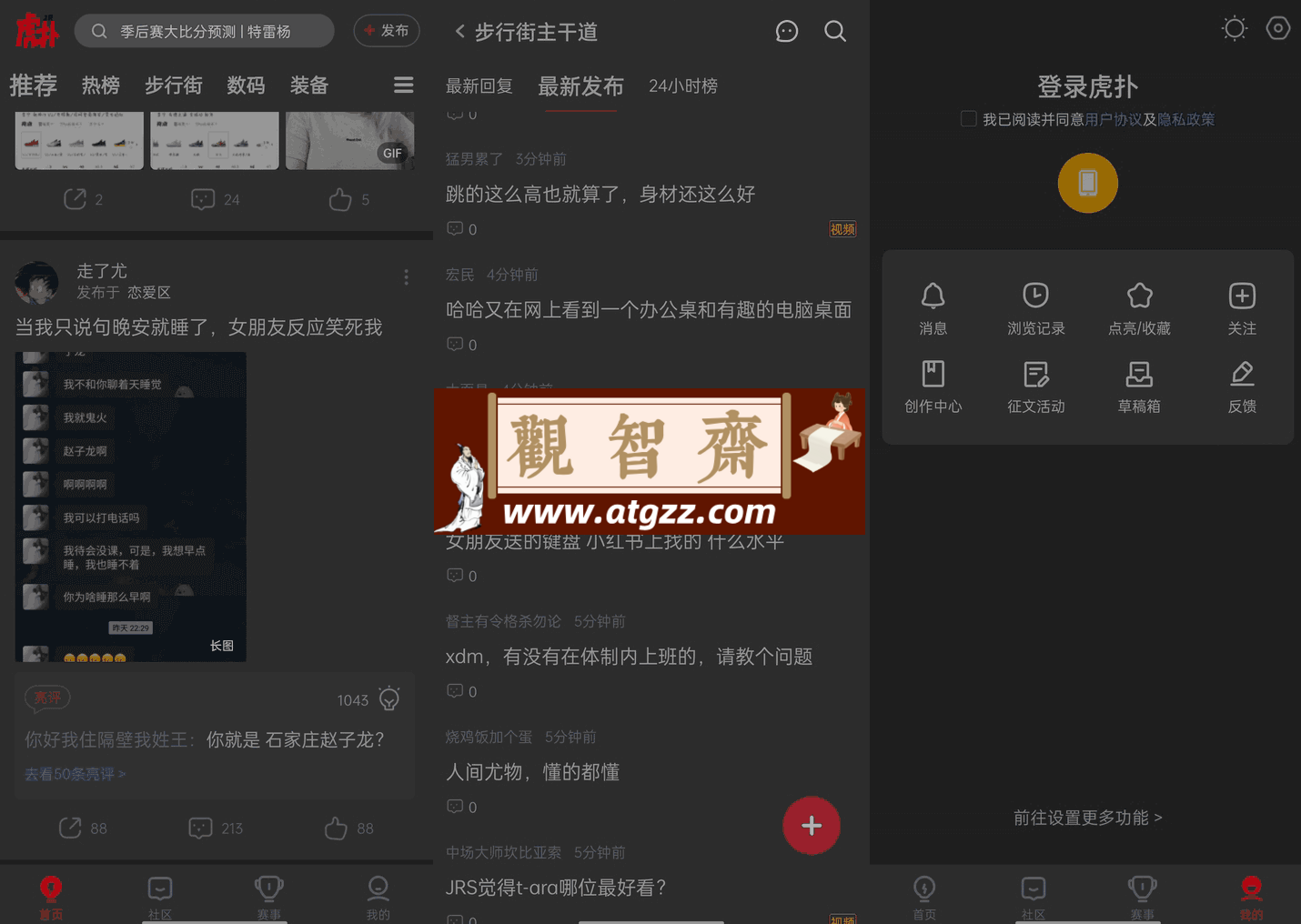1301x924 pixels.
Task: Open the 草稿箱 drafts box
Action: pyautogui.click(x=1139, y=387)
